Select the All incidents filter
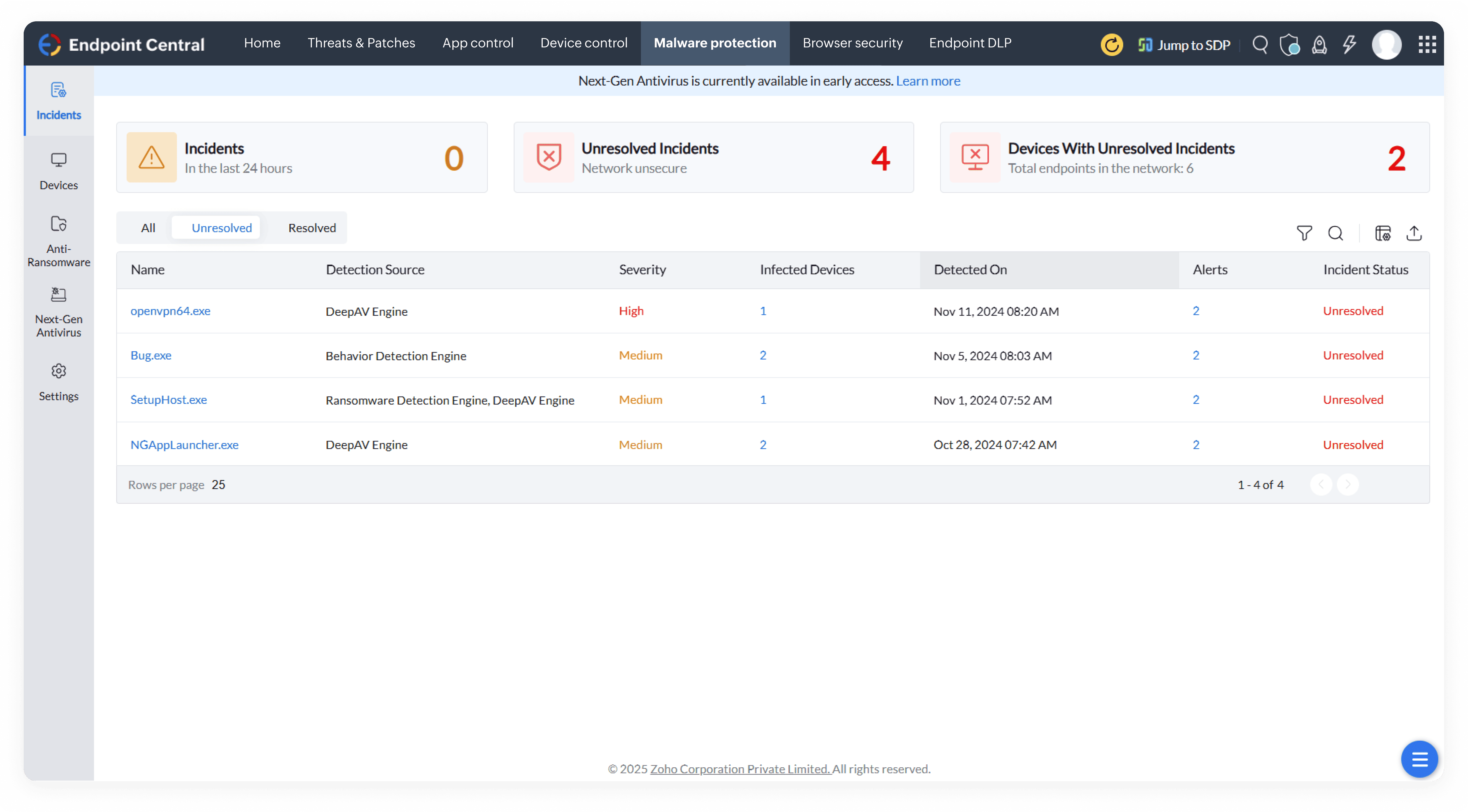 click(x=148, y=228)
